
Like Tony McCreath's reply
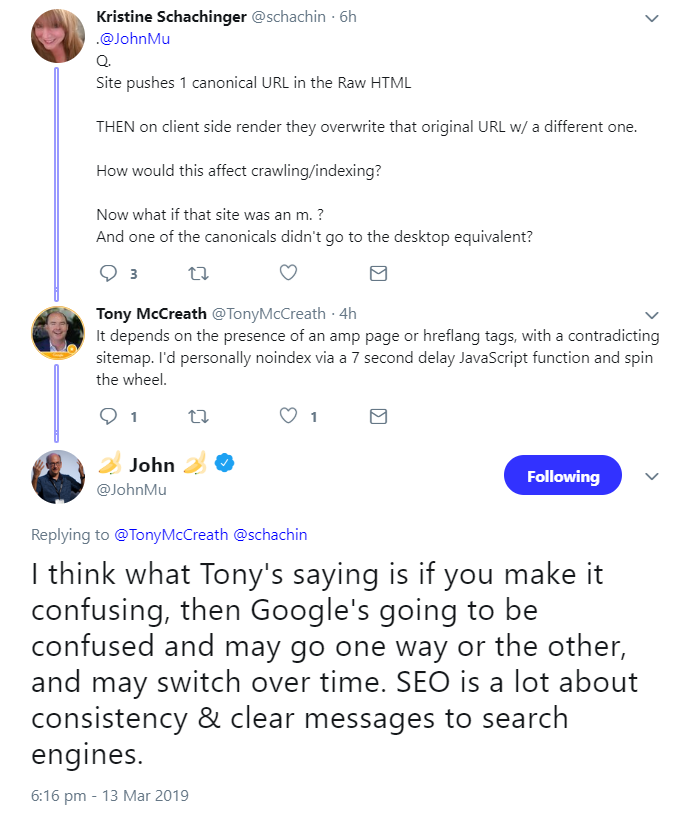pyautogui.click(x=288, y=416)
